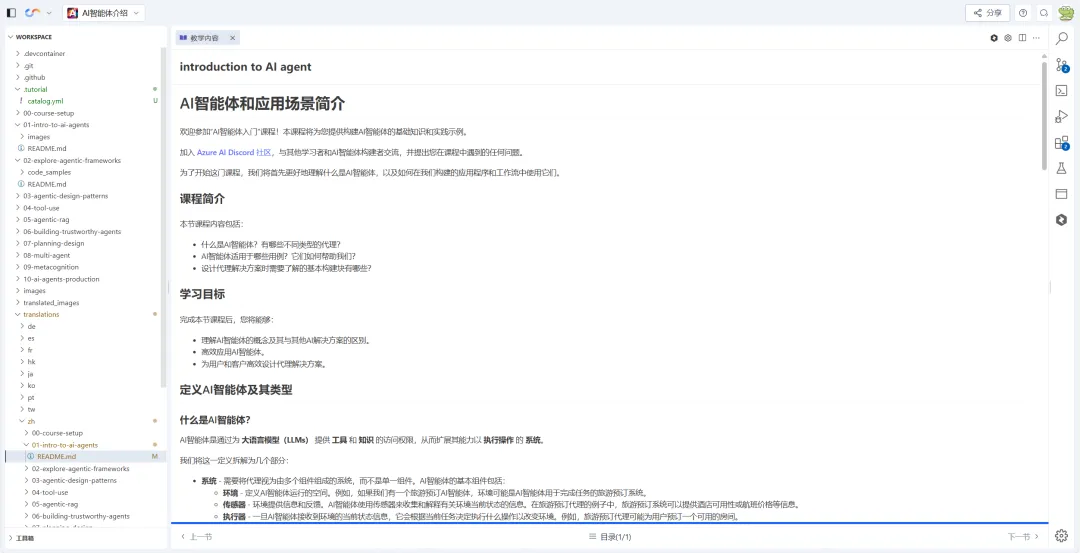Click the circular target icon in editor toolbar
The height and width of the screenshot is (553, 1080).
point(1008,38)
